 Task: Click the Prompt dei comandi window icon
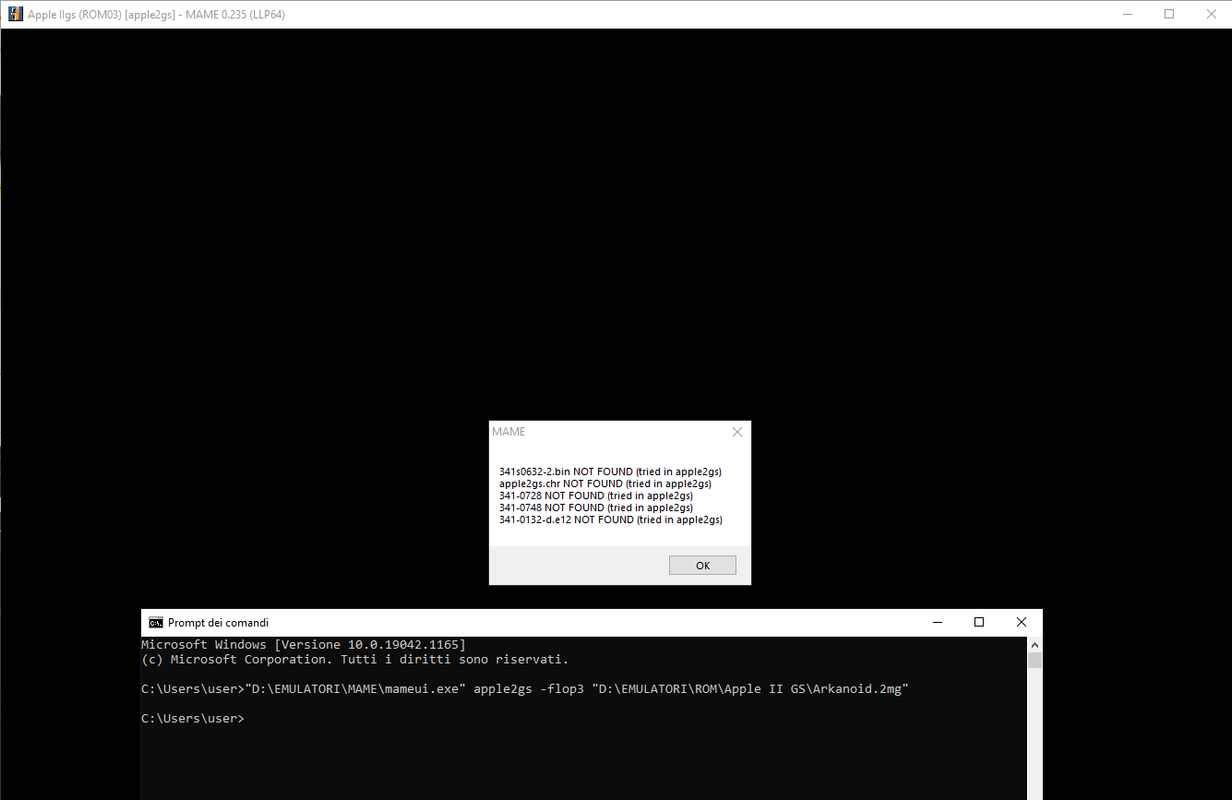click(155, 622)
